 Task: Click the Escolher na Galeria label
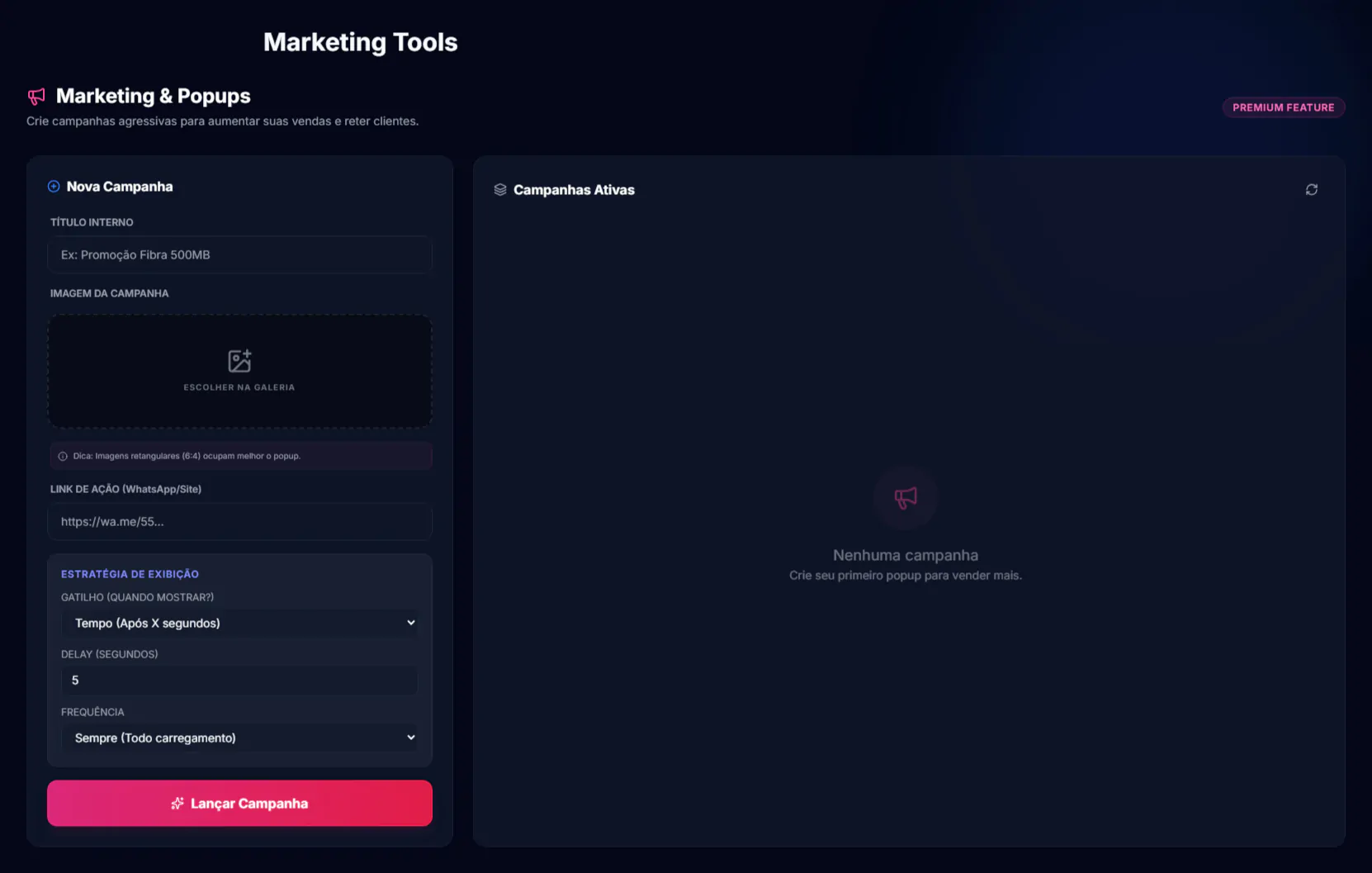[239, 387]
